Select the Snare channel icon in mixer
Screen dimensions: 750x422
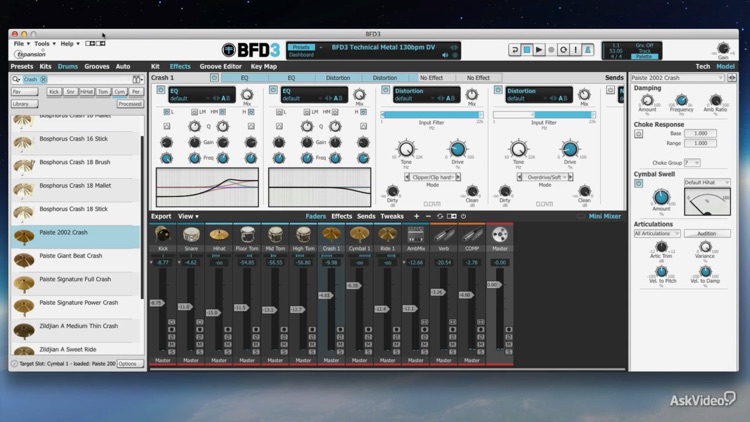pos(191,235)
